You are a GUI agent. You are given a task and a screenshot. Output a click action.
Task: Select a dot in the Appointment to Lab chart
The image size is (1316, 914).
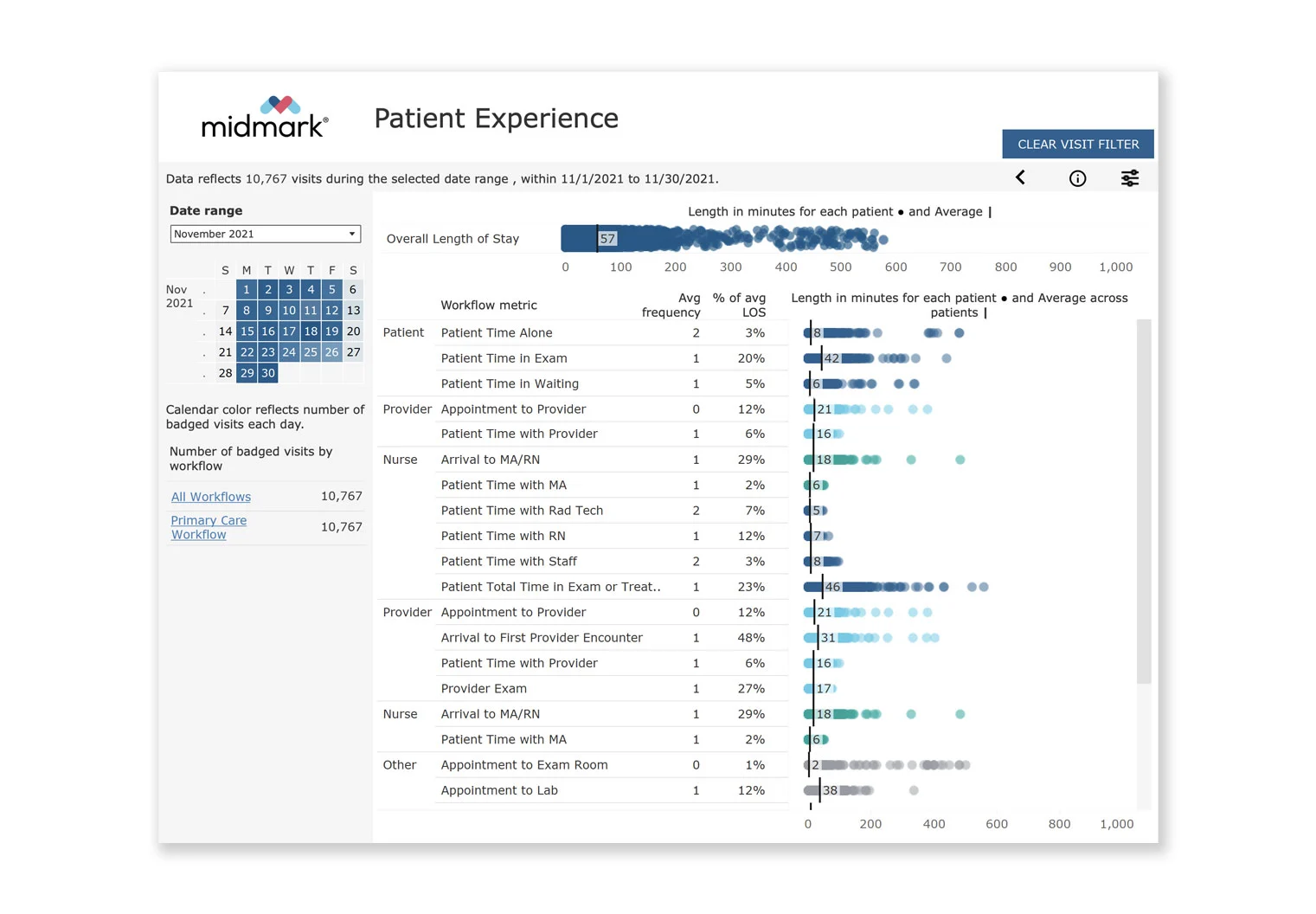click(914, 790)
